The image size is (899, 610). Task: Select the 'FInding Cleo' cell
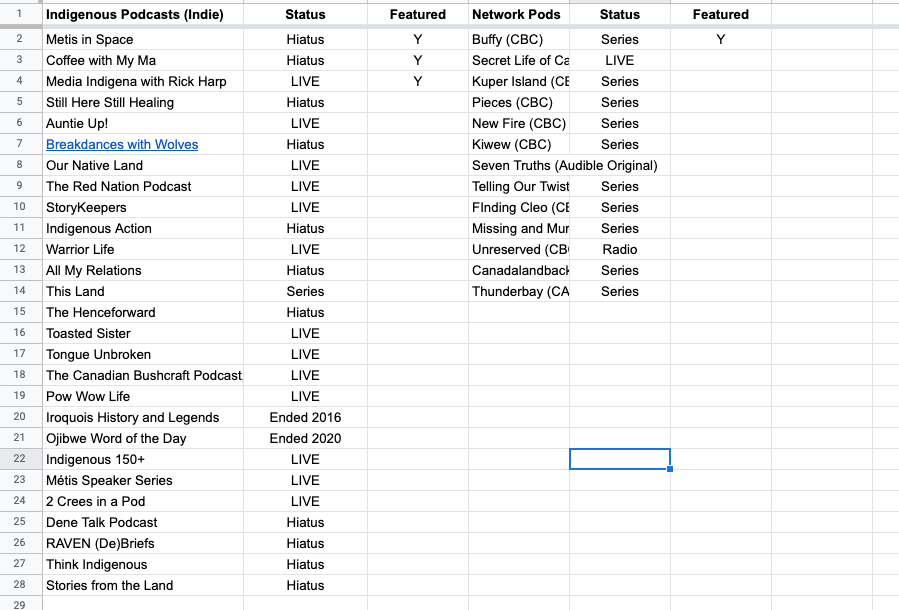pos(519,208)
